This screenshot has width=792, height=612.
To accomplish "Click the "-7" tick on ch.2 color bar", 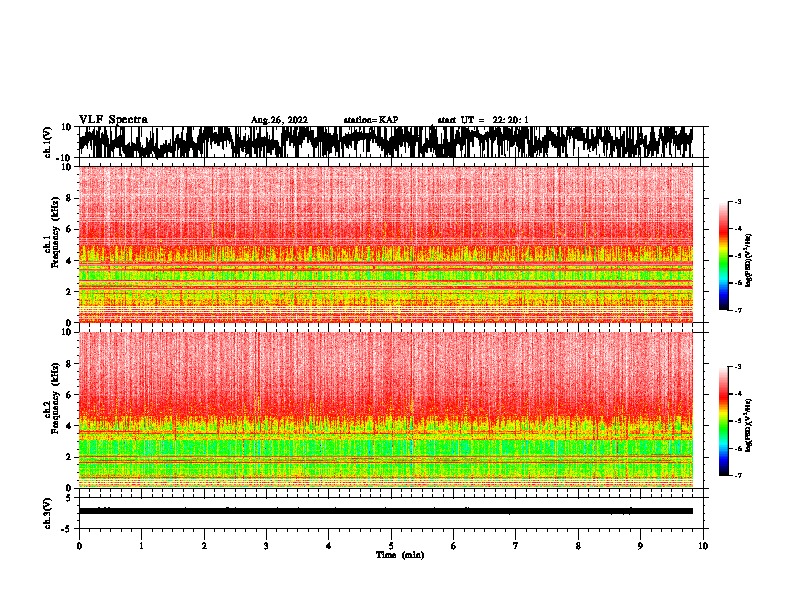I will coord(738,476).
